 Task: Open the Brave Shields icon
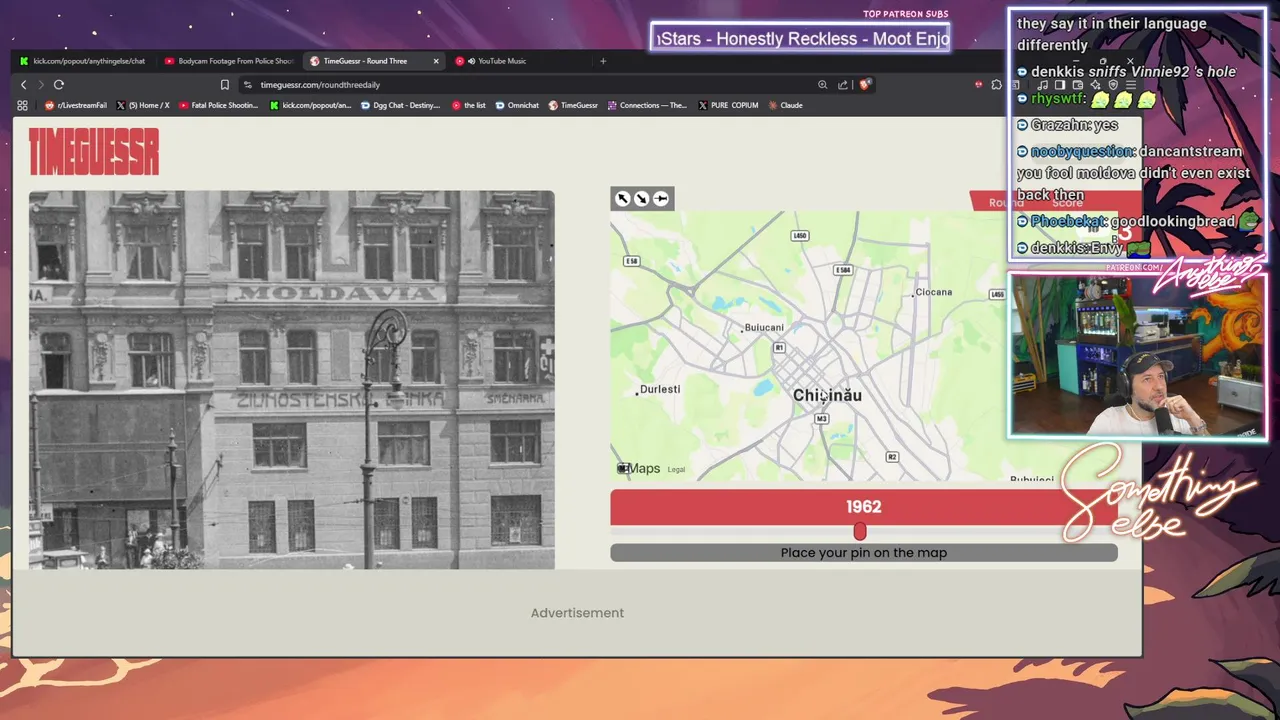(864, 85)
